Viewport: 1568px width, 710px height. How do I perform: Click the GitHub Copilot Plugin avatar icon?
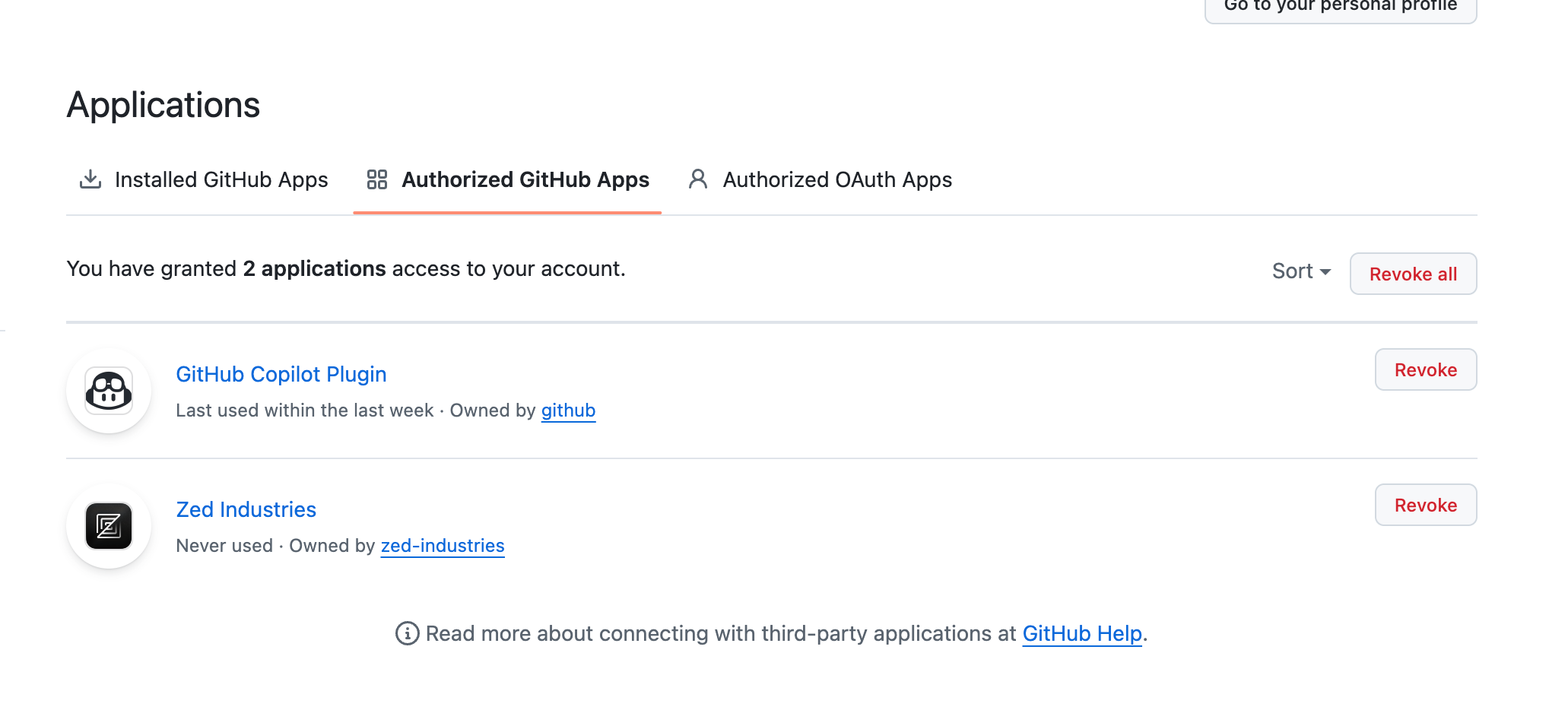(x=109, y=391)
